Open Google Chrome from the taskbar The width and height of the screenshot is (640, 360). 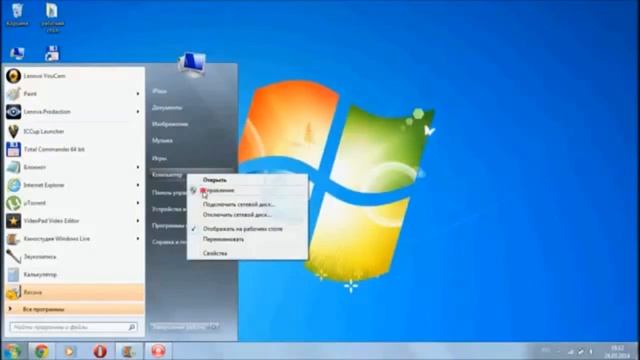pyautogui.click(x=41, y=351)
